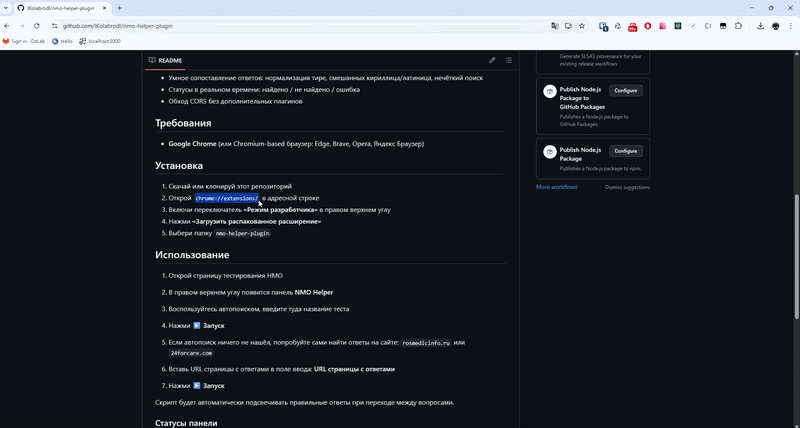The image size is (800, 428).
Task: Open the localhost:3000 bookmark
Action: point(100,41)
